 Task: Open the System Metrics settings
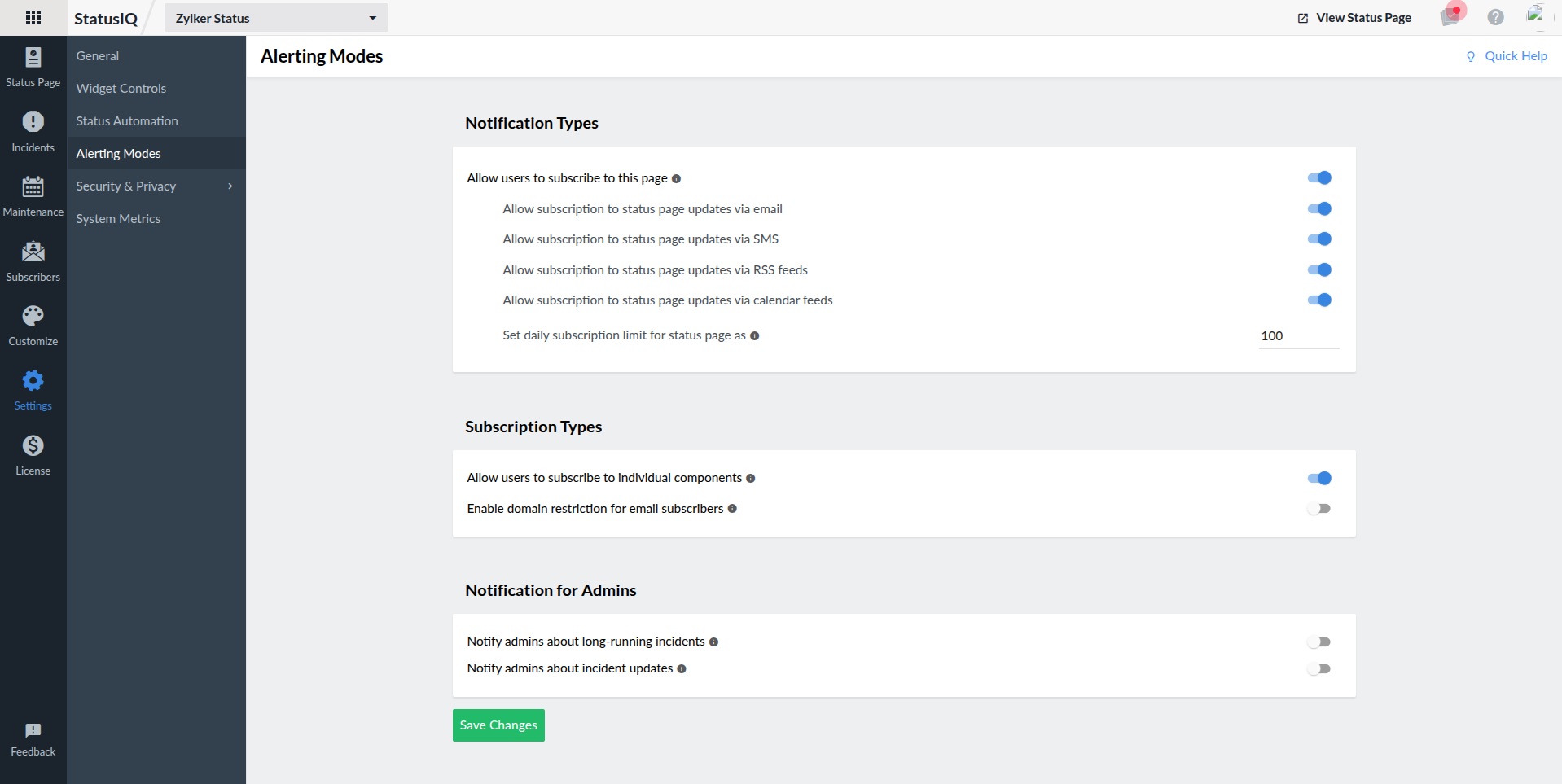click(118, 219)
